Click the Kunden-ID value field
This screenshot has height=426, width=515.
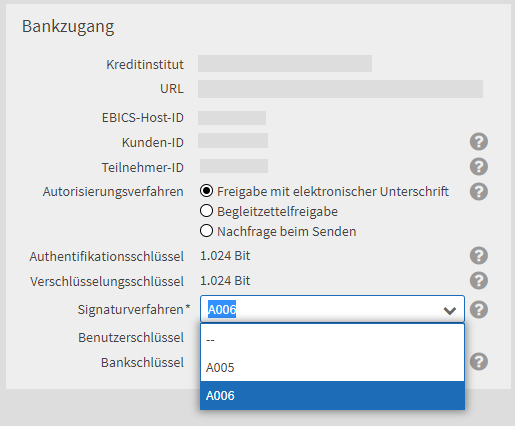coord(233,140)
